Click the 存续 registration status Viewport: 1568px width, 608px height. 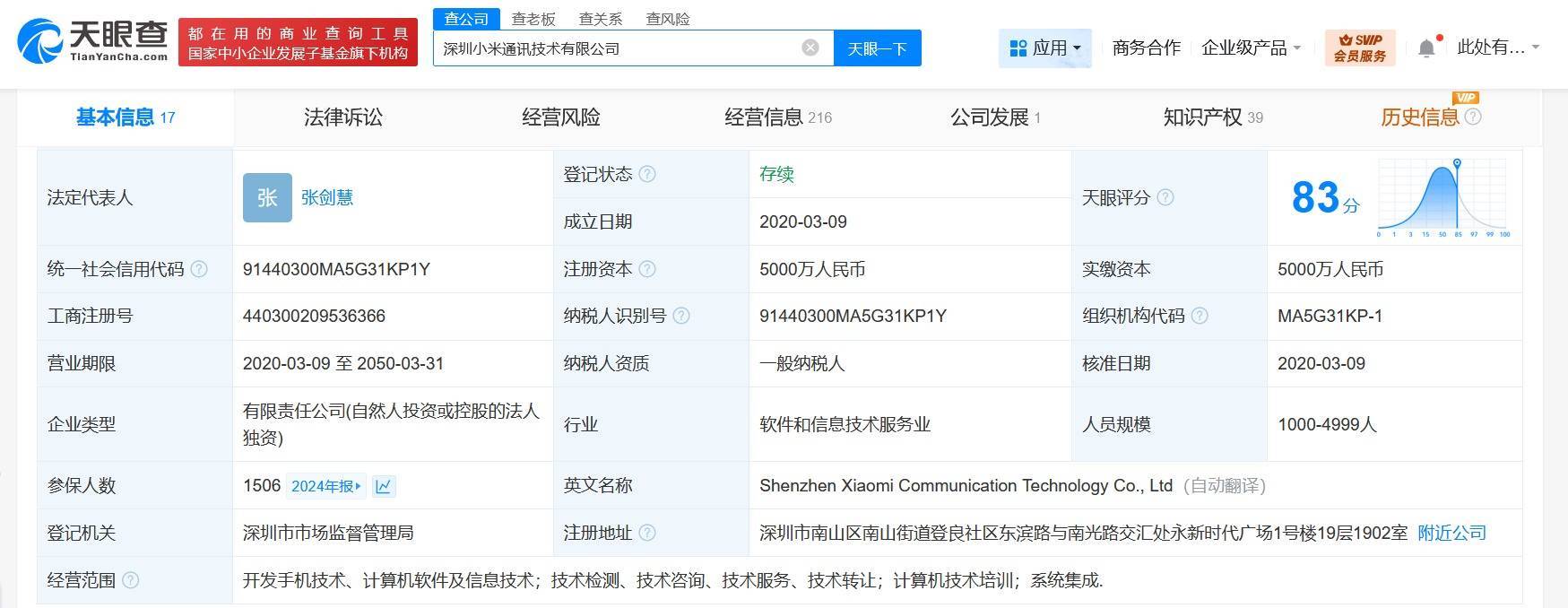[x=776, y=174]
